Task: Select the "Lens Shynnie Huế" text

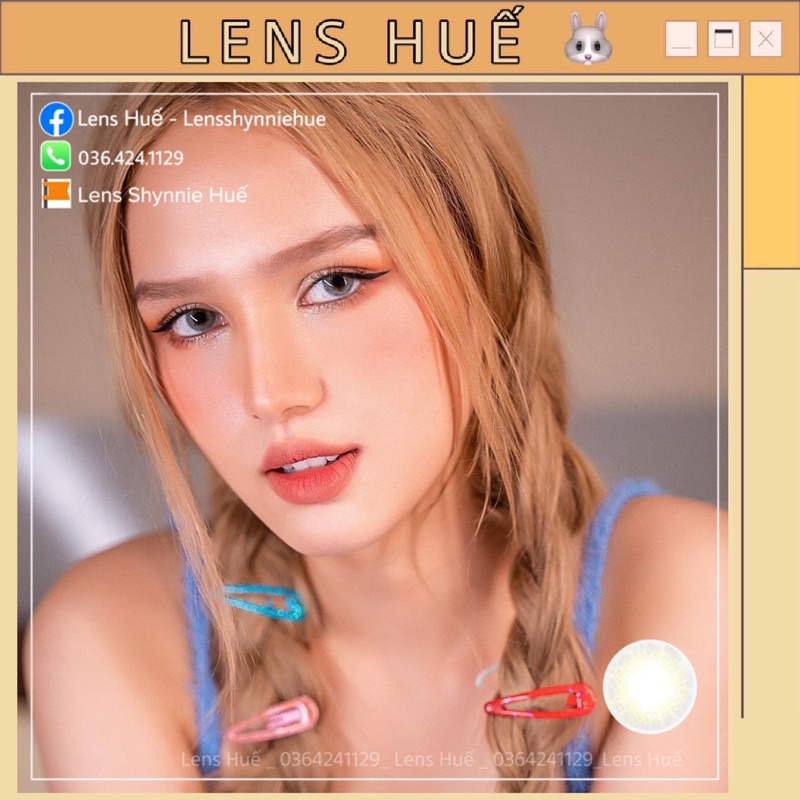Action: pos(163,195)
